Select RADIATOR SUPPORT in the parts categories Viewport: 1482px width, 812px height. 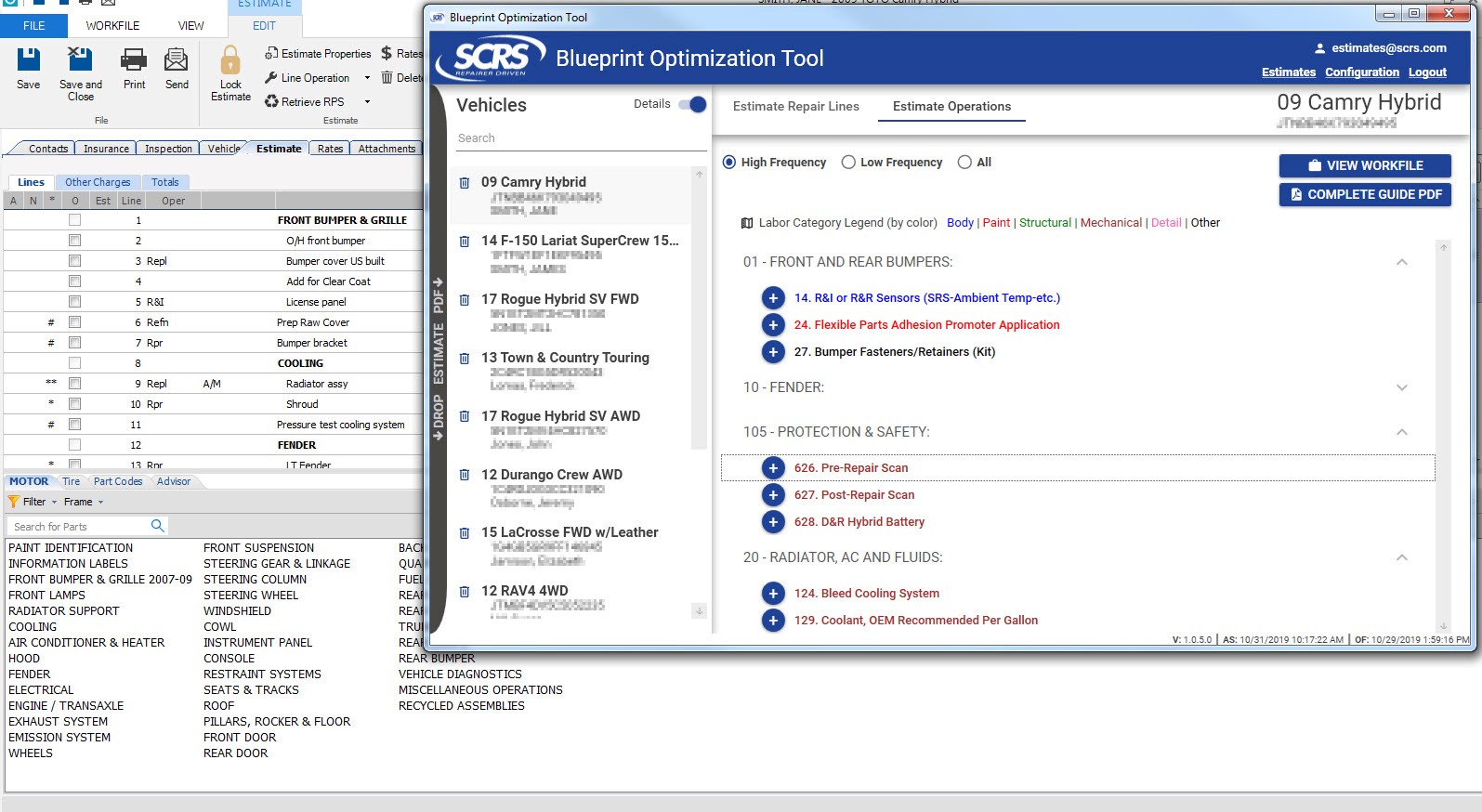click(x=64, y=611)
